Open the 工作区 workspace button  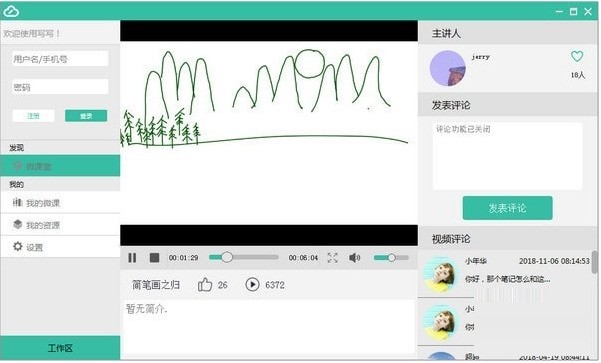point(60,348)
